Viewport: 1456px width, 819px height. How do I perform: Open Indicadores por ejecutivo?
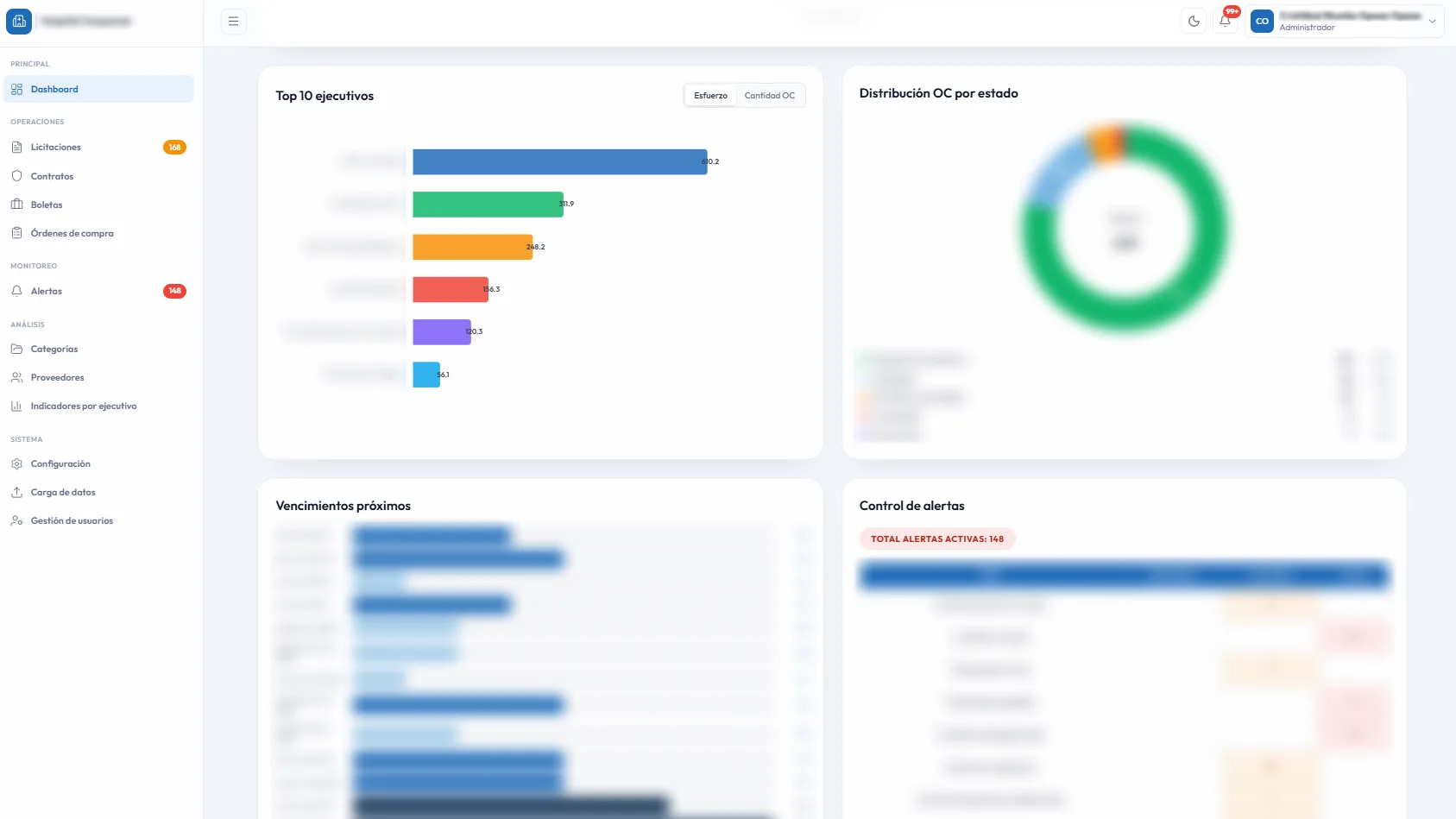point(84,406)
